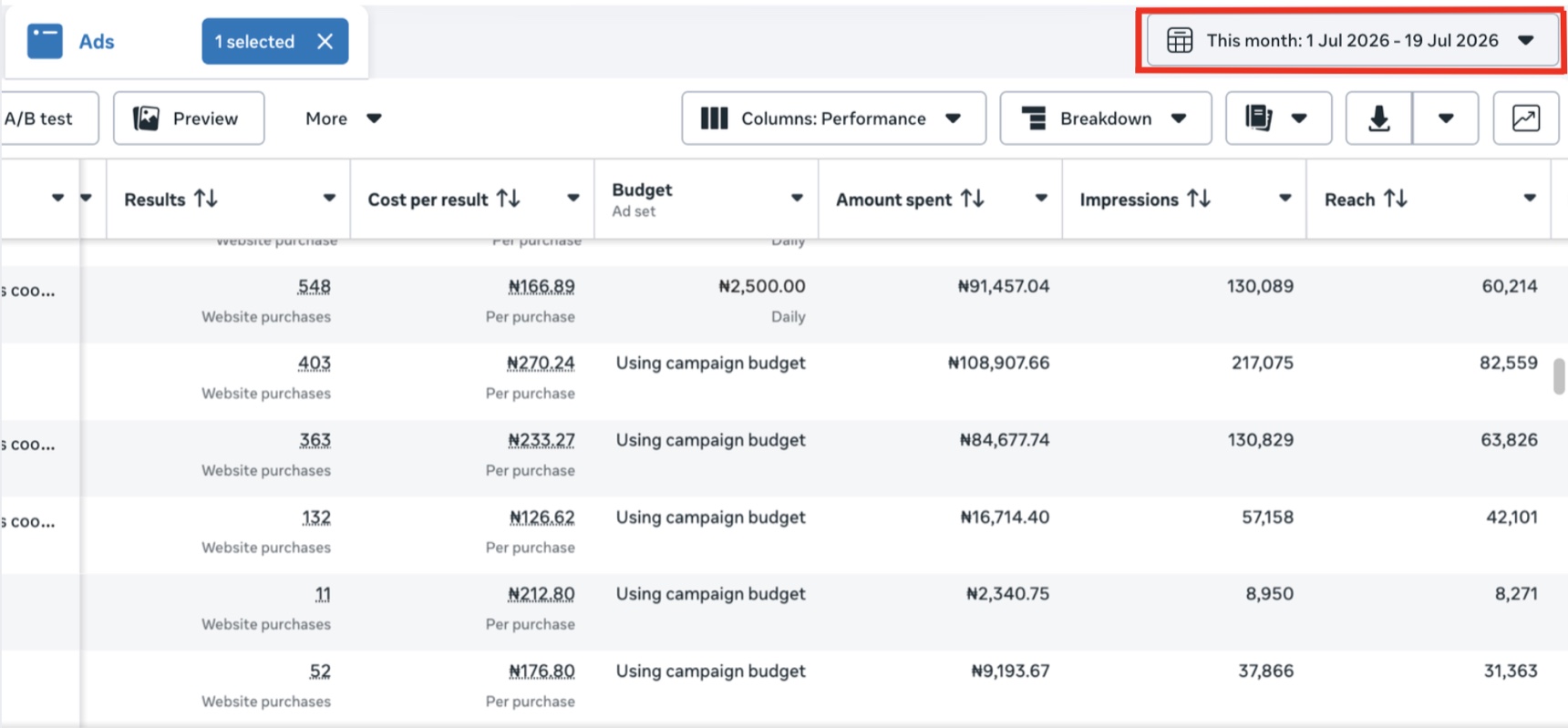Open the charts view icon
The image size is (1568, 728).
(1525, 118)
